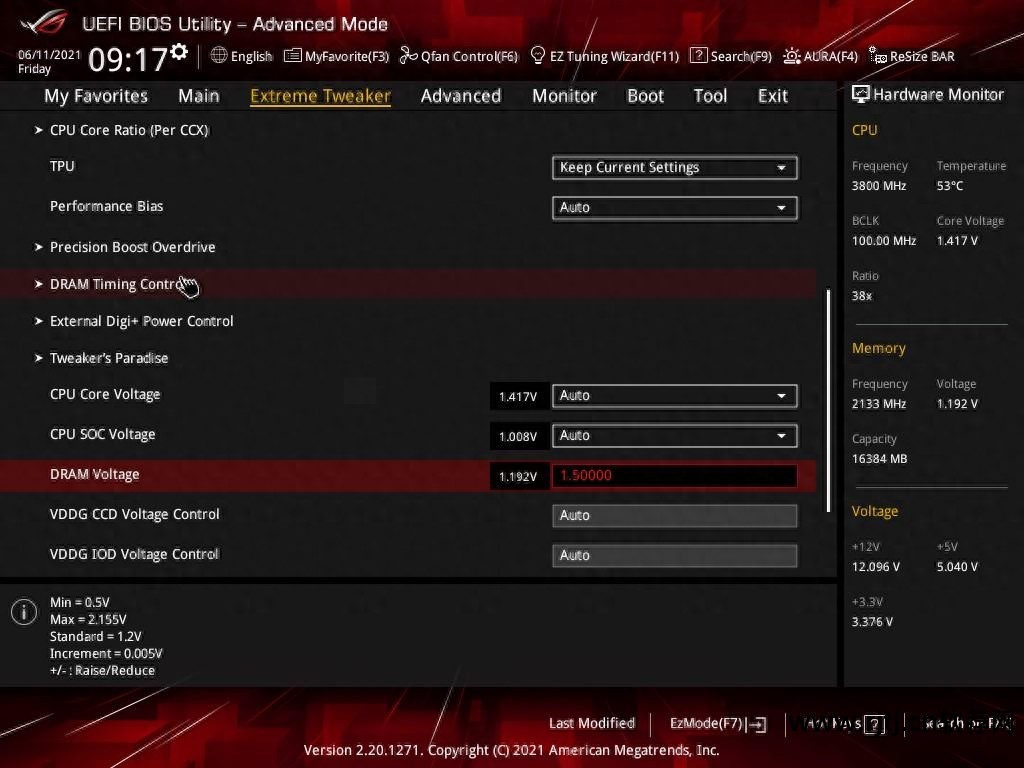The width and height of the screenshot is (1024, 768).
Task: Open MyFavorite(F3) list icon
Action: [x=292, y=56]
